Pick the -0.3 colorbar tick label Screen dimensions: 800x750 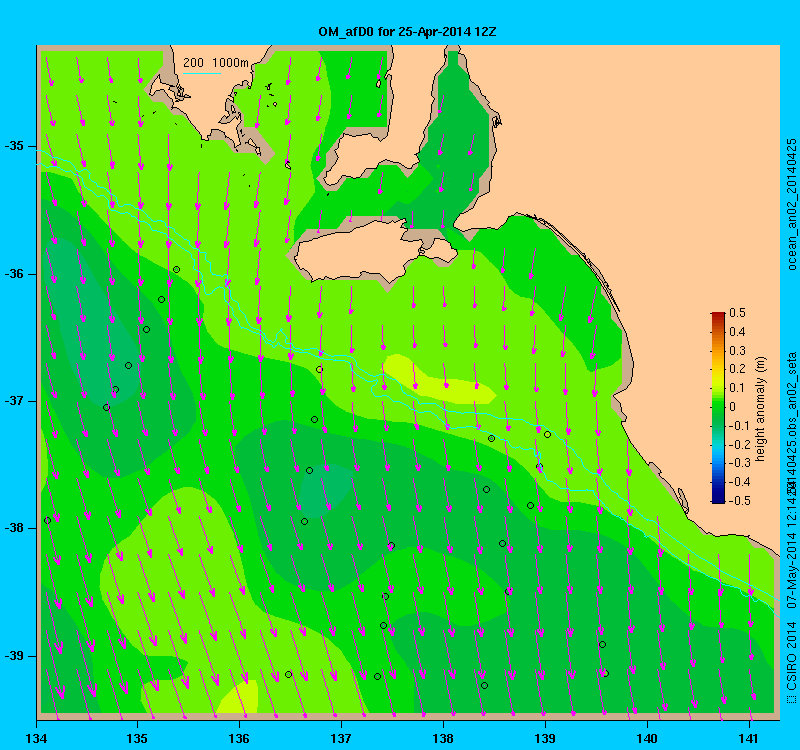[x=739, y=463]
